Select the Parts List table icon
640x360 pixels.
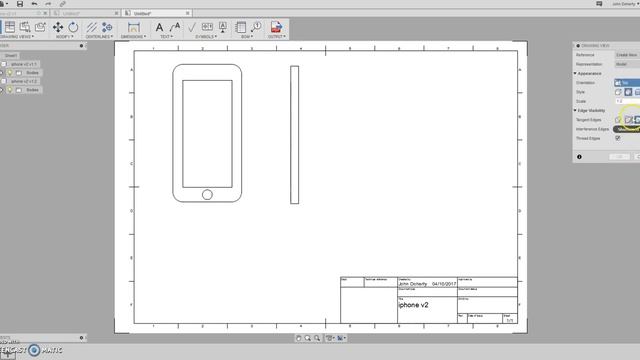click(x=240, y=27)
